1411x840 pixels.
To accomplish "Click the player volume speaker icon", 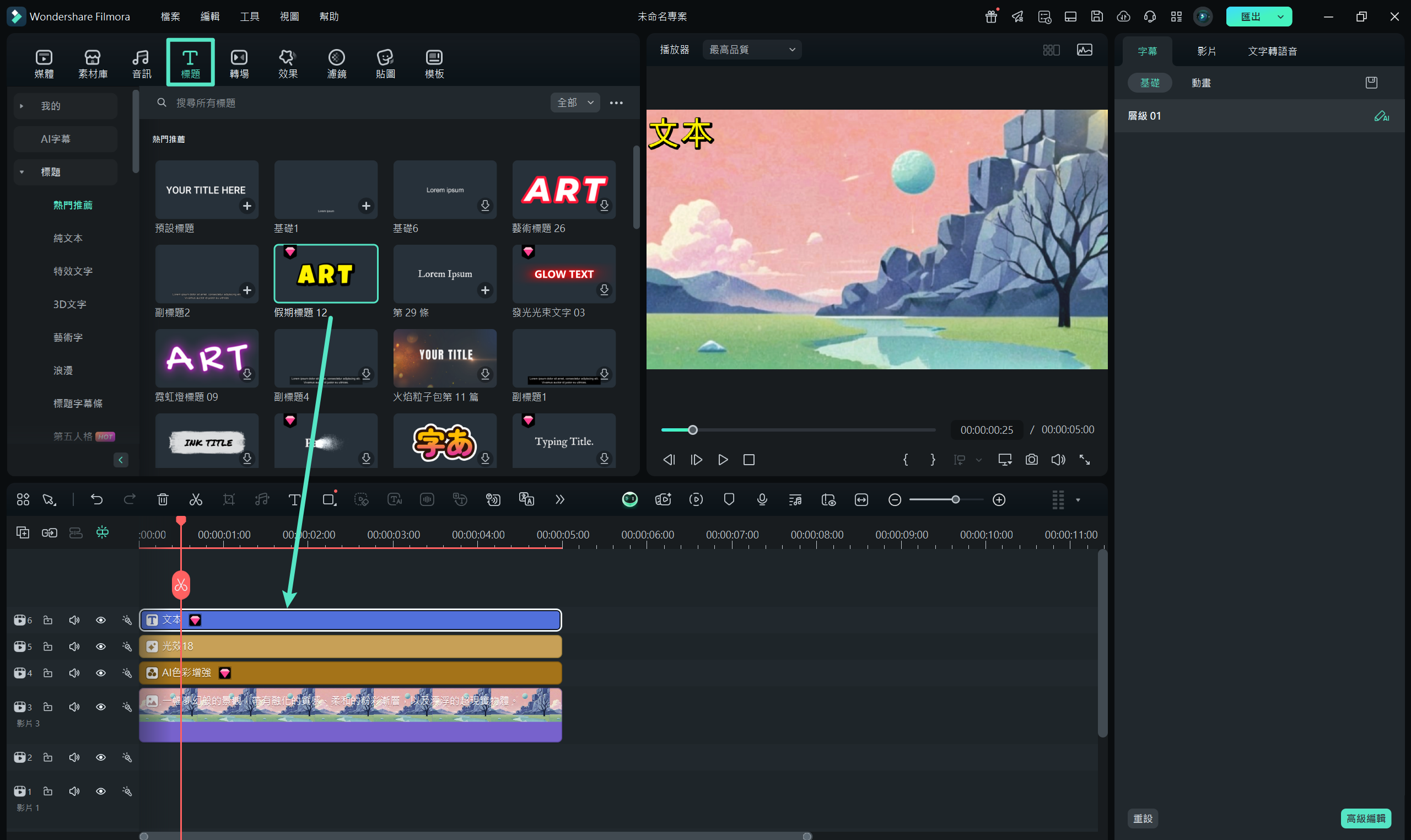I will tap(1058, 460).
